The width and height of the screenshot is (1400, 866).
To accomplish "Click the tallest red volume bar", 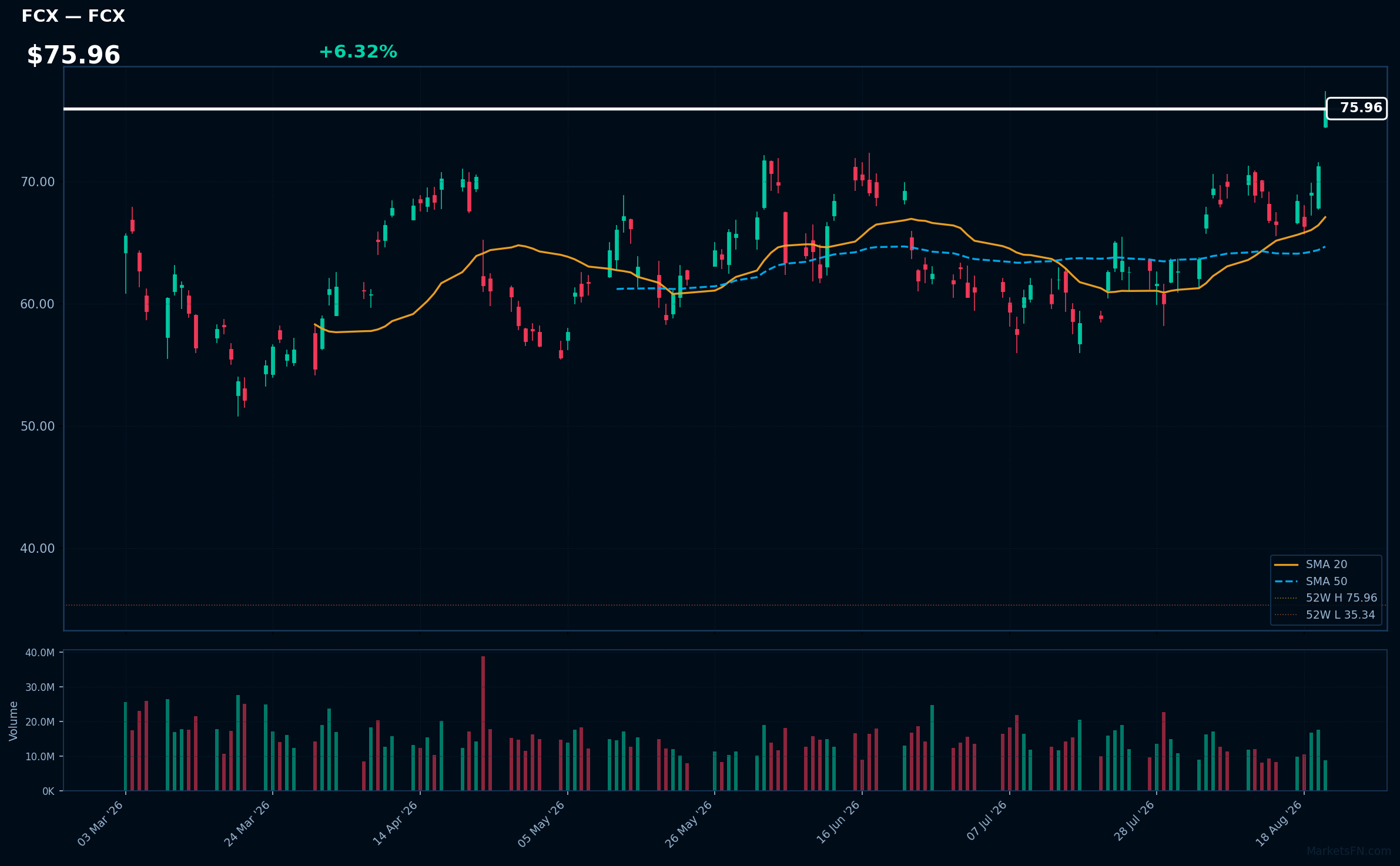I will coord(483,723).
